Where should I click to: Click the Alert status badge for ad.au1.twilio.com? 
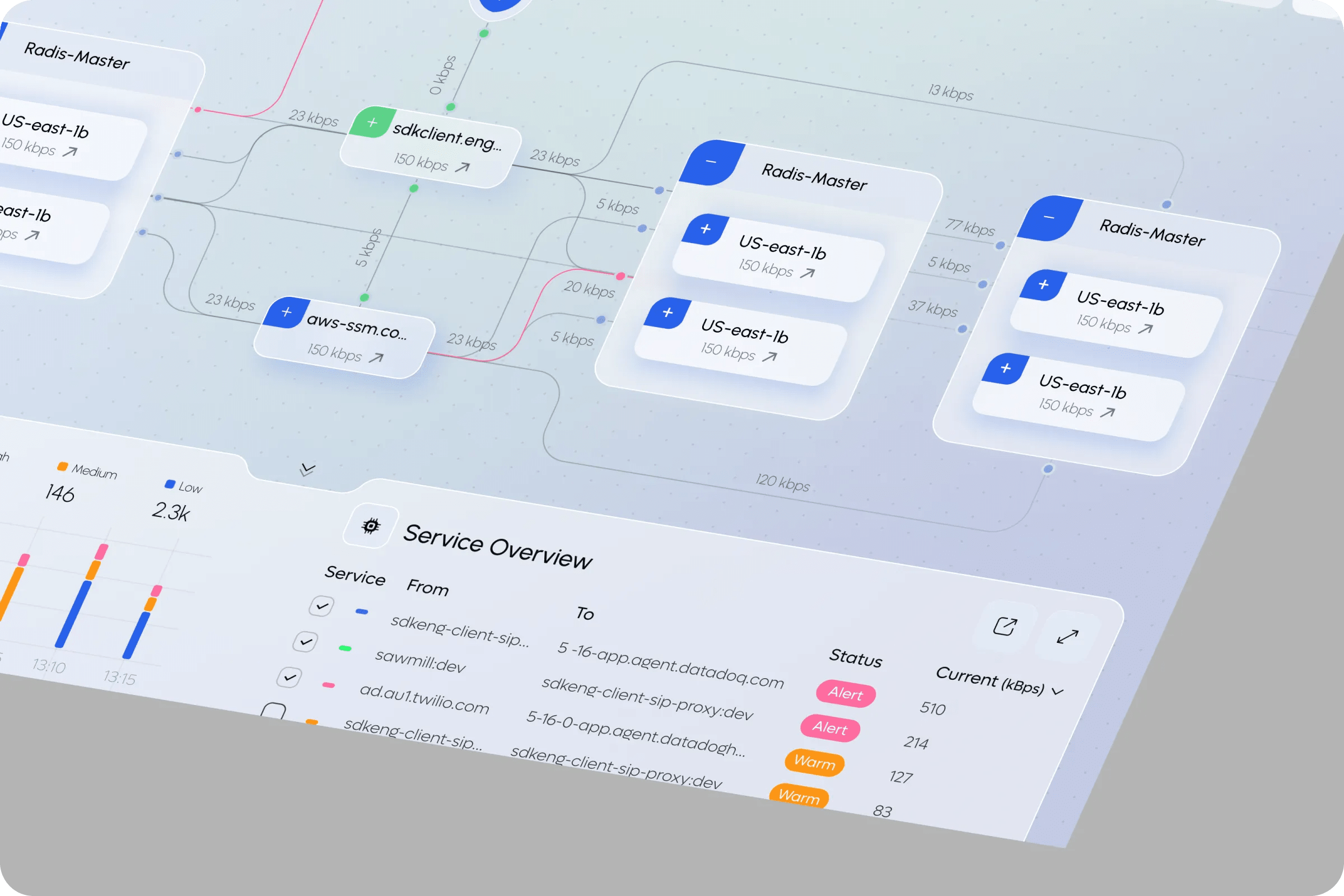point(830,729)
